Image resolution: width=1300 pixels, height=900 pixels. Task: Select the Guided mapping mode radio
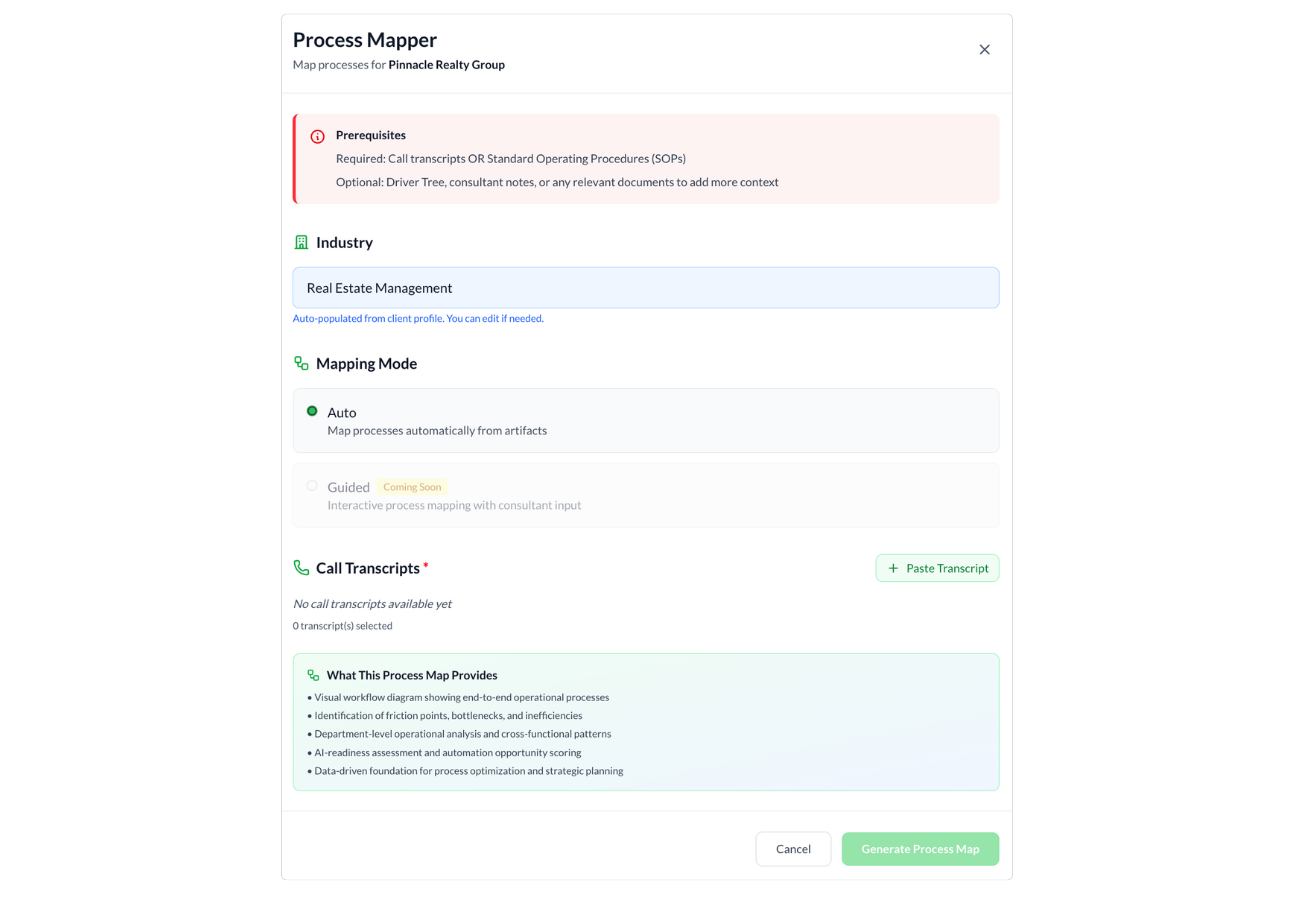tap(312, 486)
